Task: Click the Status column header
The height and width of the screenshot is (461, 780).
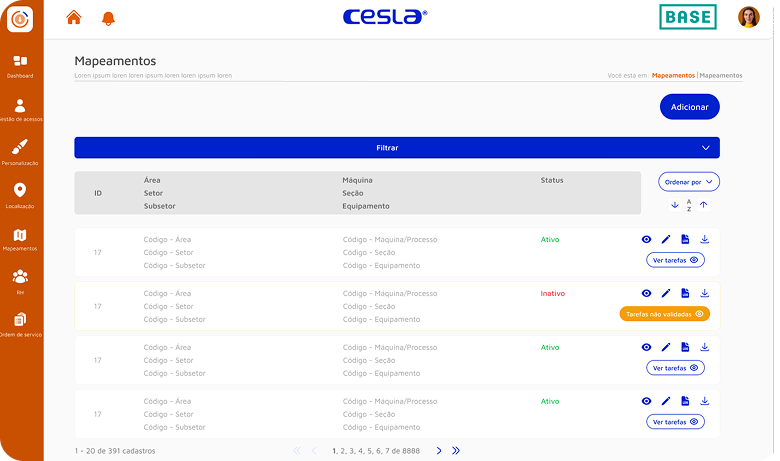Action: tap(552, 180)
